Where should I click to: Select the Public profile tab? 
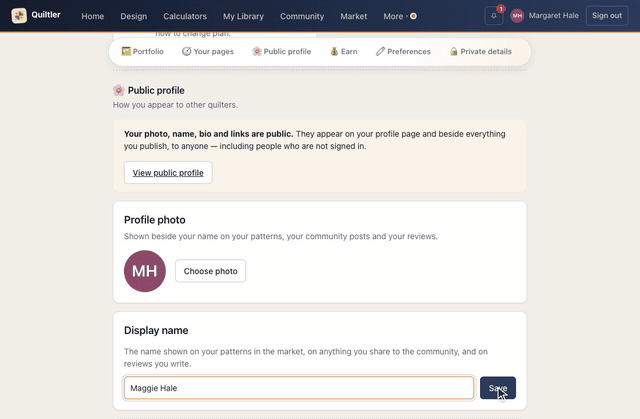[x=282, y=51]
